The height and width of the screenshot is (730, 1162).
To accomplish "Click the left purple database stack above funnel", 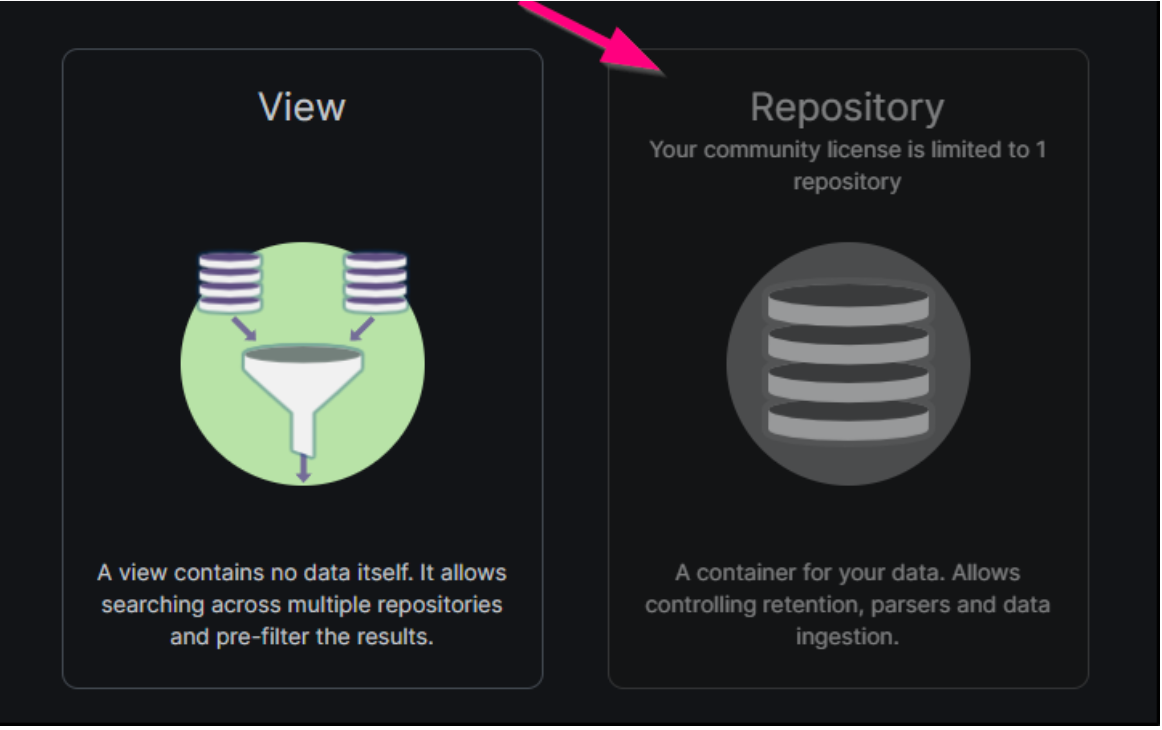I will click(230, 282).
